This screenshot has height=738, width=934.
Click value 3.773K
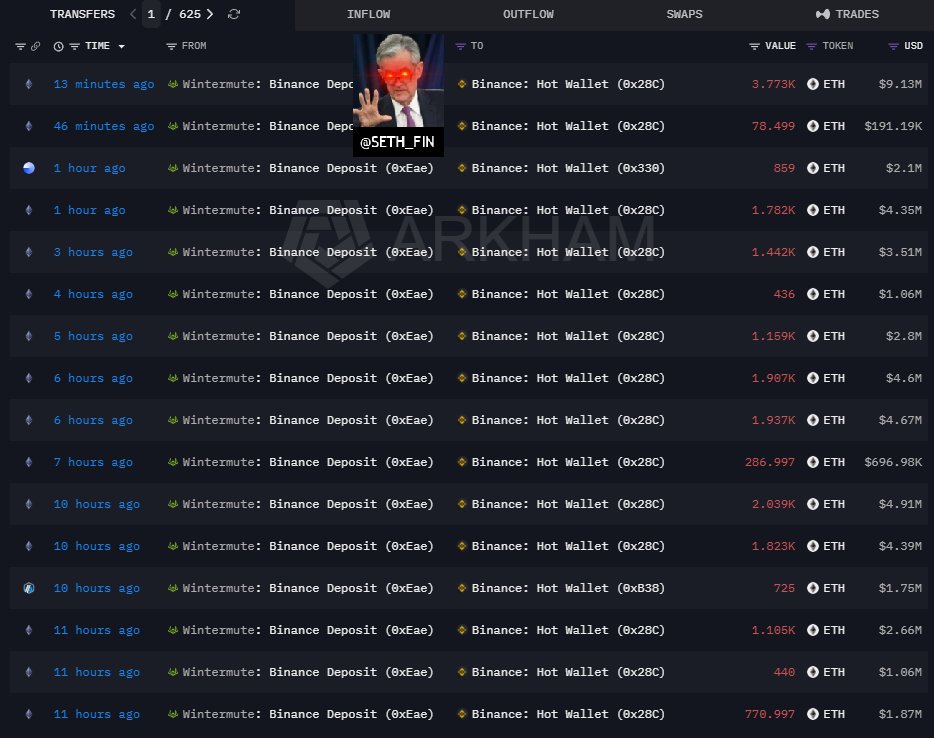pyautogui.click(x=773, y=84)
